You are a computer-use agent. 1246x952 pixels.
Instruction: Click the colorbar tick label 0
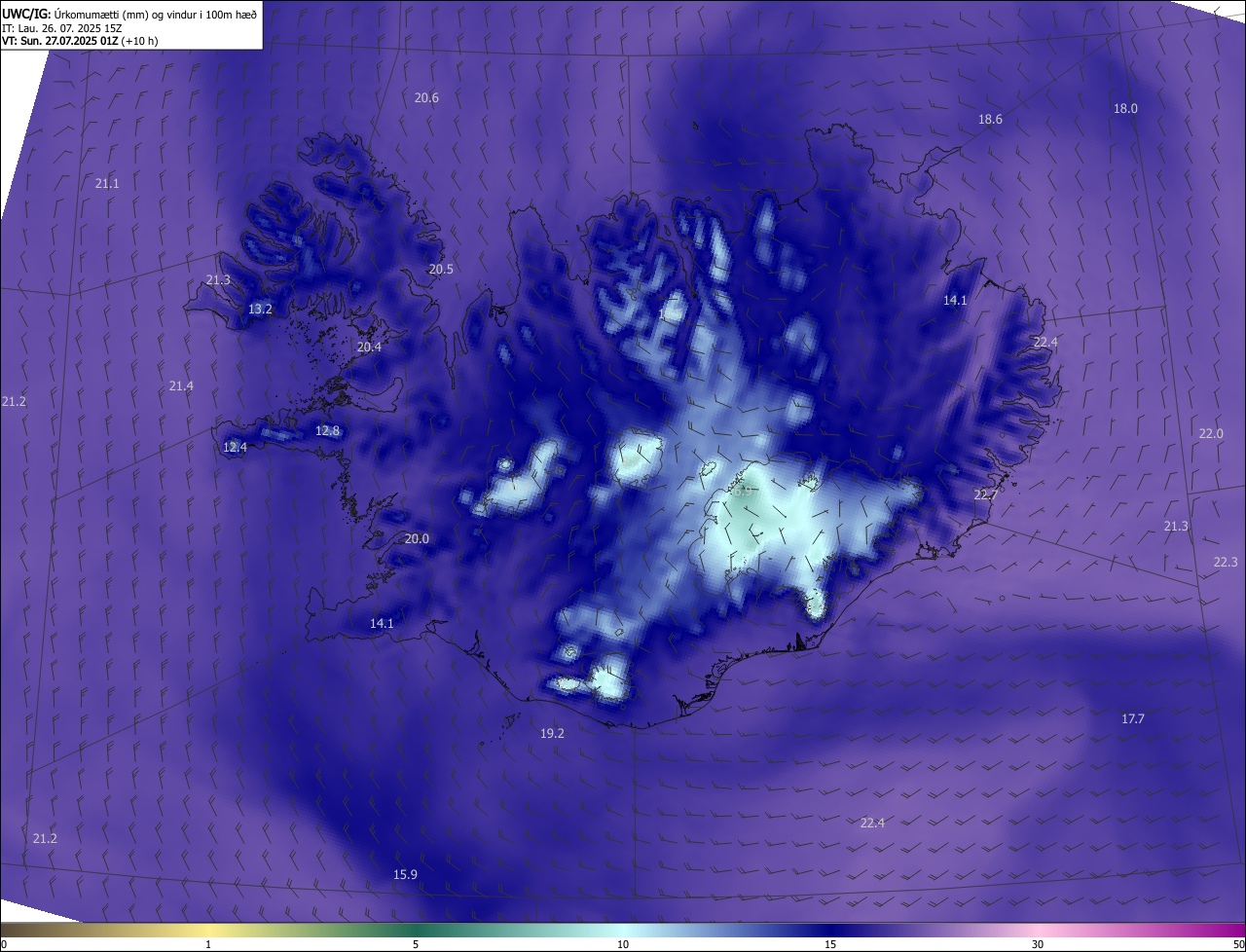point(3,944)
